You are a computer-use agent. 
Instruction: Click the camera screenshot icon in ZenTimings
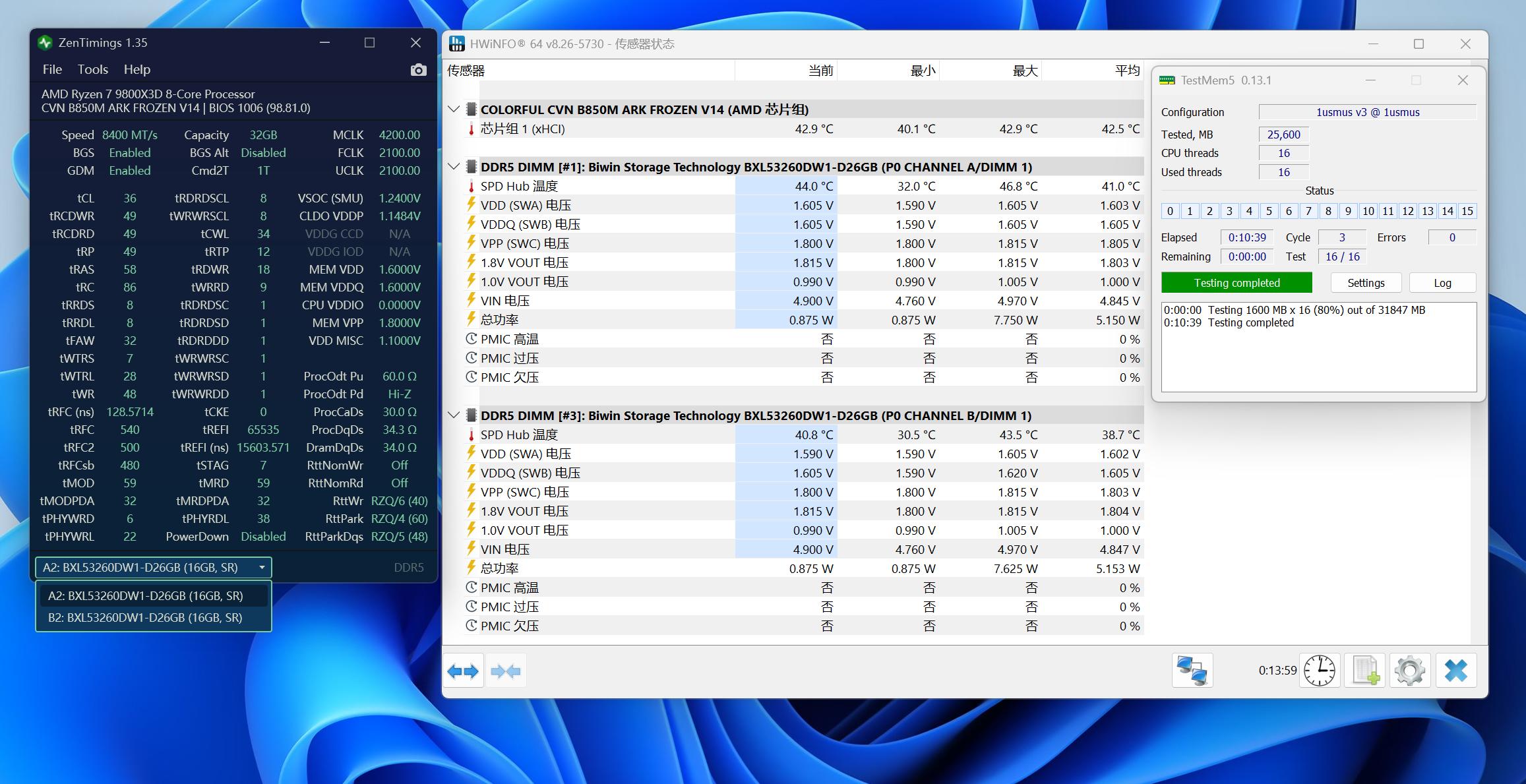click(418, 69)
